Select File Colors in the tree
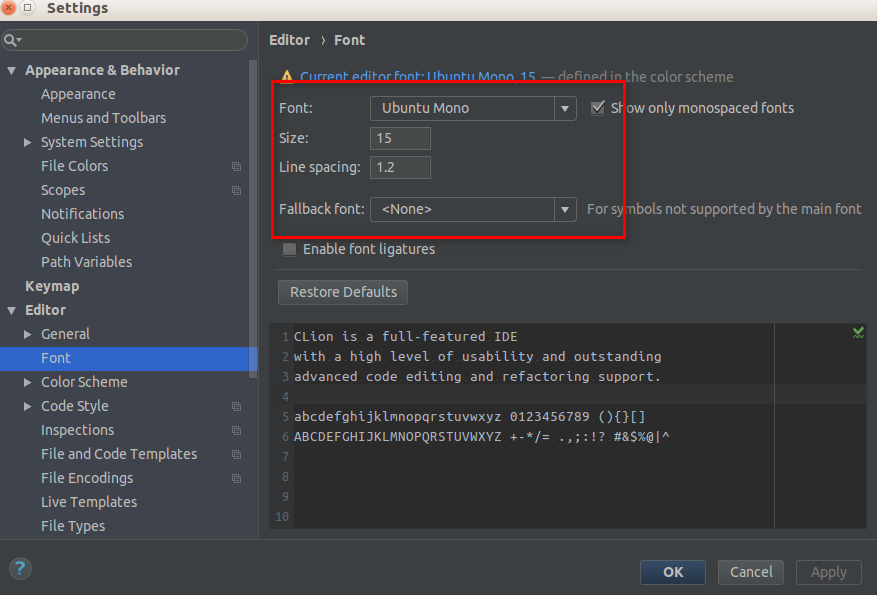 (x=74, y=166)
